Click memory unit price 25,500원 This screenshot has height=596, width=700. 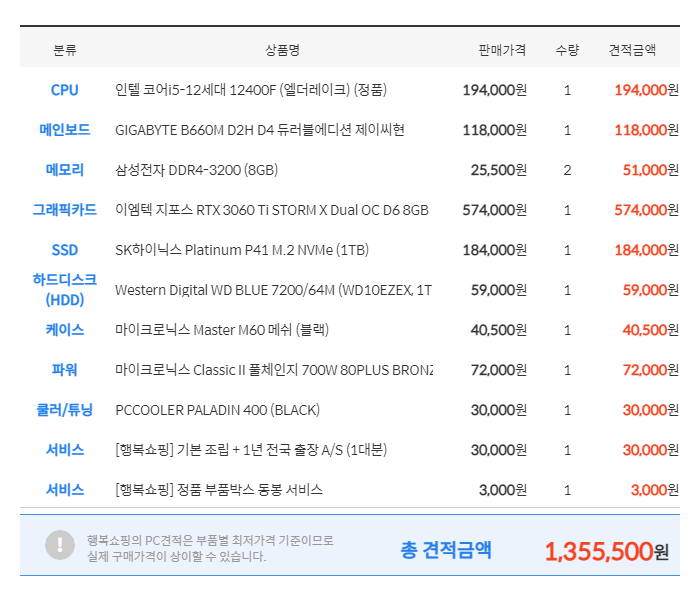coord(499,170)
